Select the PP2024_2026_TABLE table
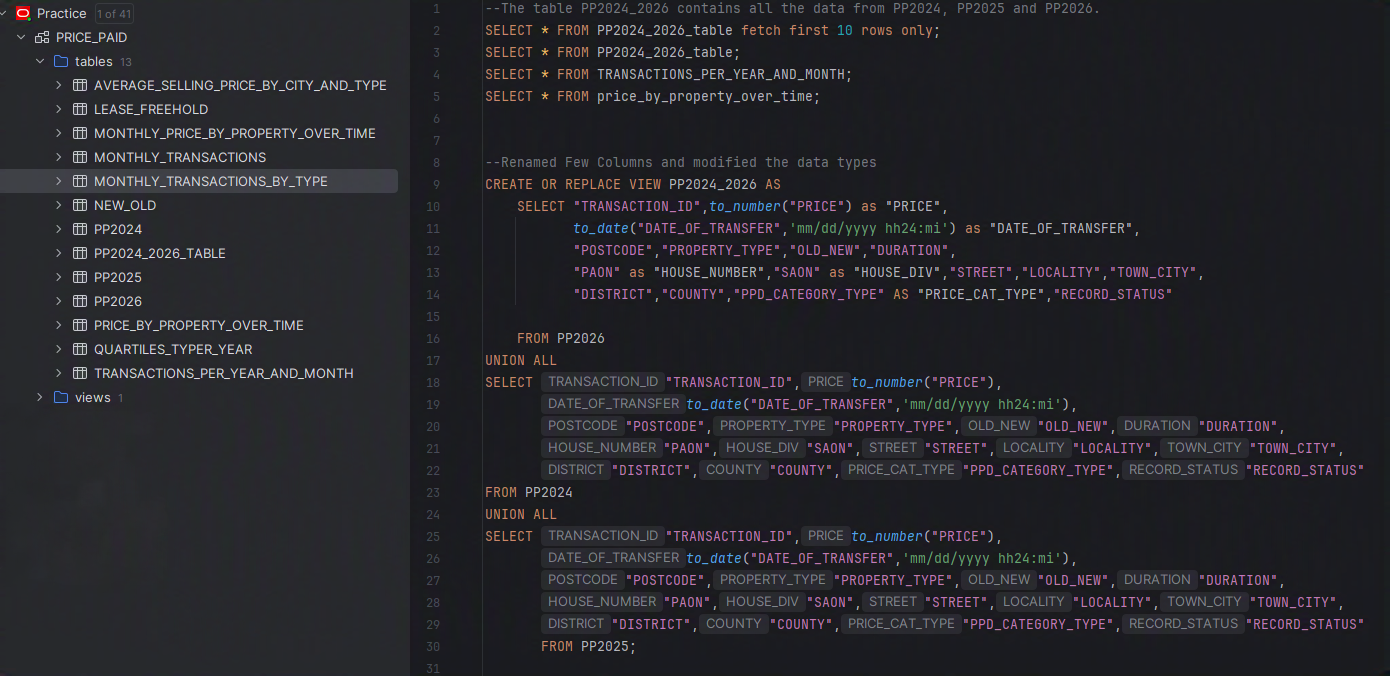1390x676 pixels. pyautogui.click(x=199, y=253)
